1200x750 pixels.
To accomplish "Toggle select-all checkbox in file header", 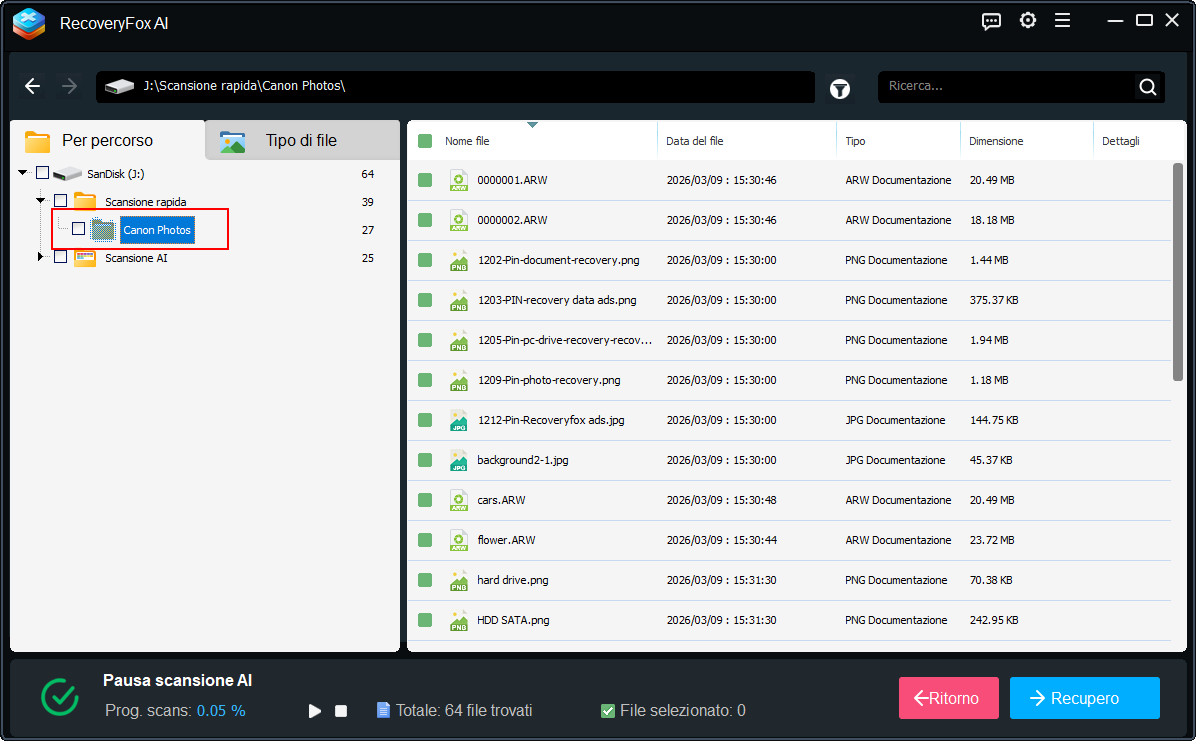I will point(425,141).
